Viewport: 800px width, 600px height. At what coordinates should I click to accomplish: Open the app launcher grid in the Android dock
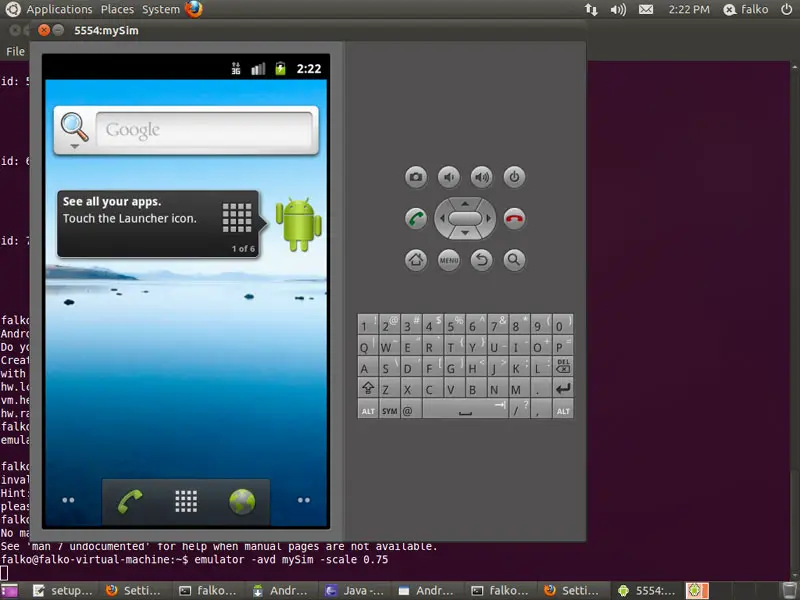[186, 502]
